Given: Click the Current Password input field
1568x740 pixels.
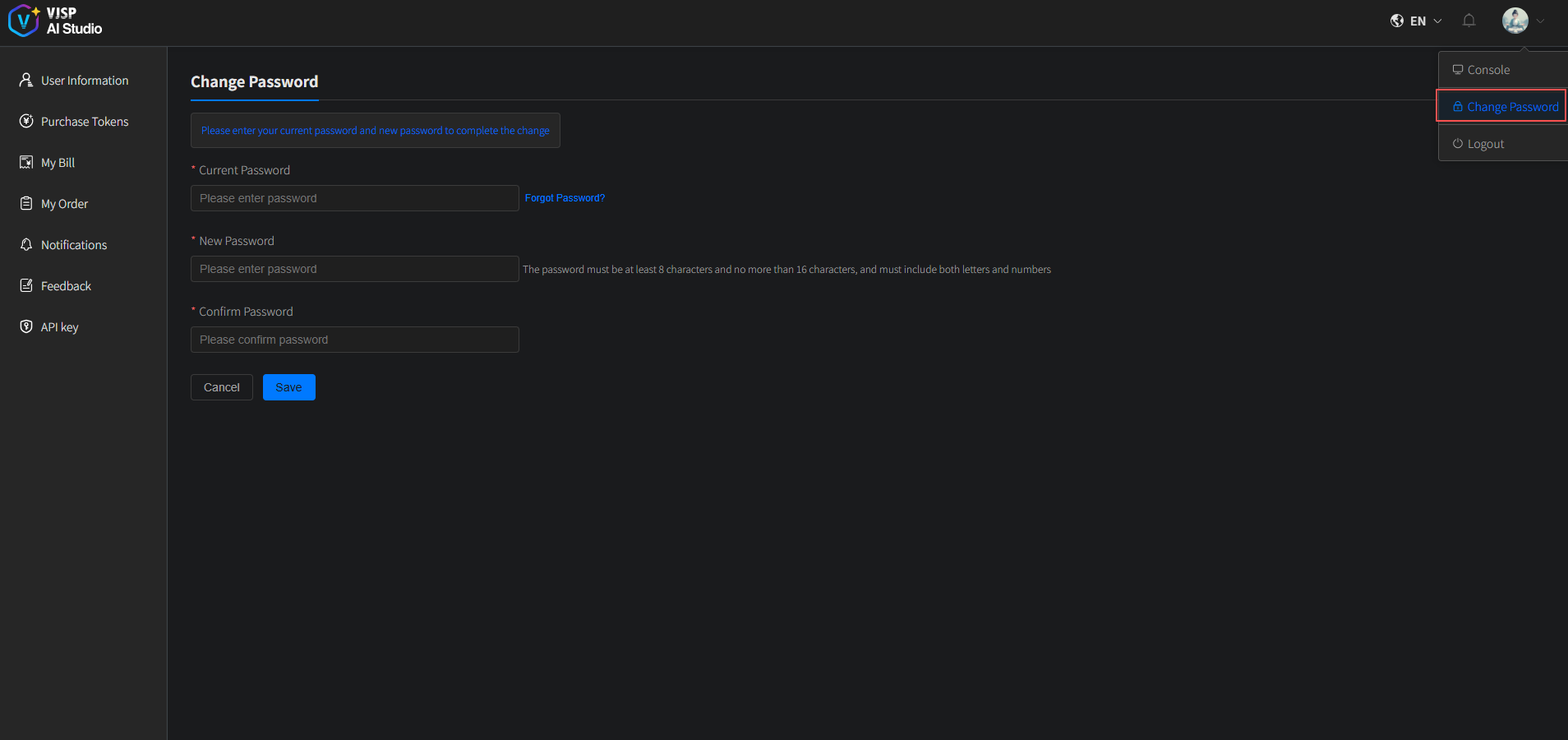Looking at the screenshot, I should tap(354, 198).
